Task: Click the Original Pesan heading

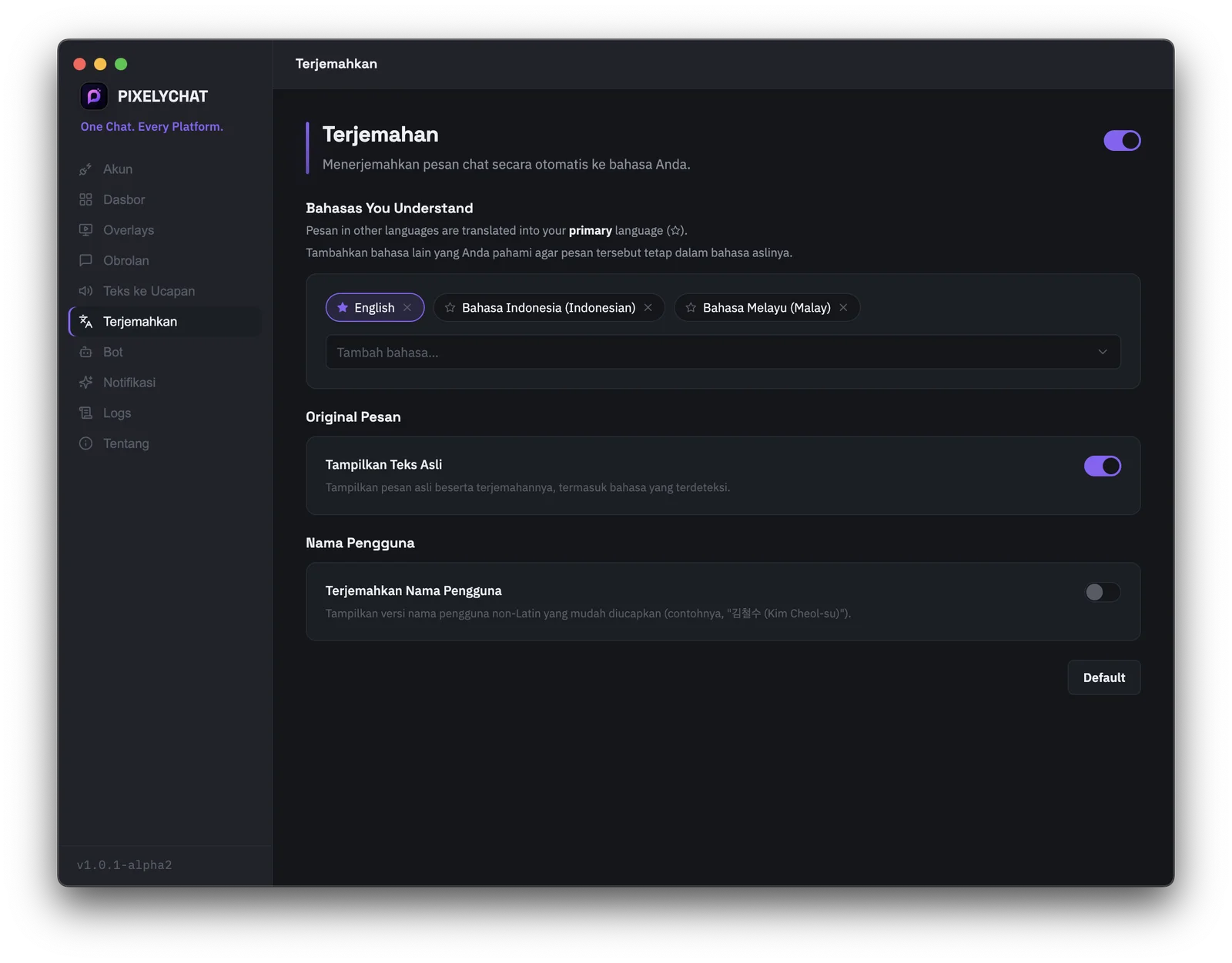Action: point(353,416)
